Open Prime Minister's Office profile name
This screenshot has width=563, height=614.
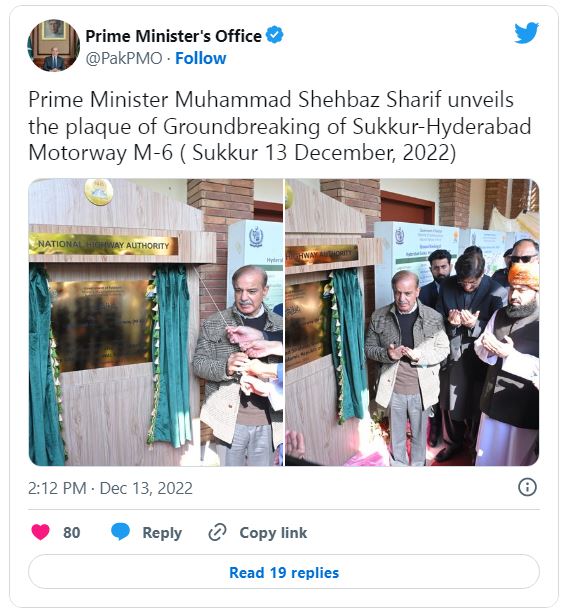[x=173, y=36]
